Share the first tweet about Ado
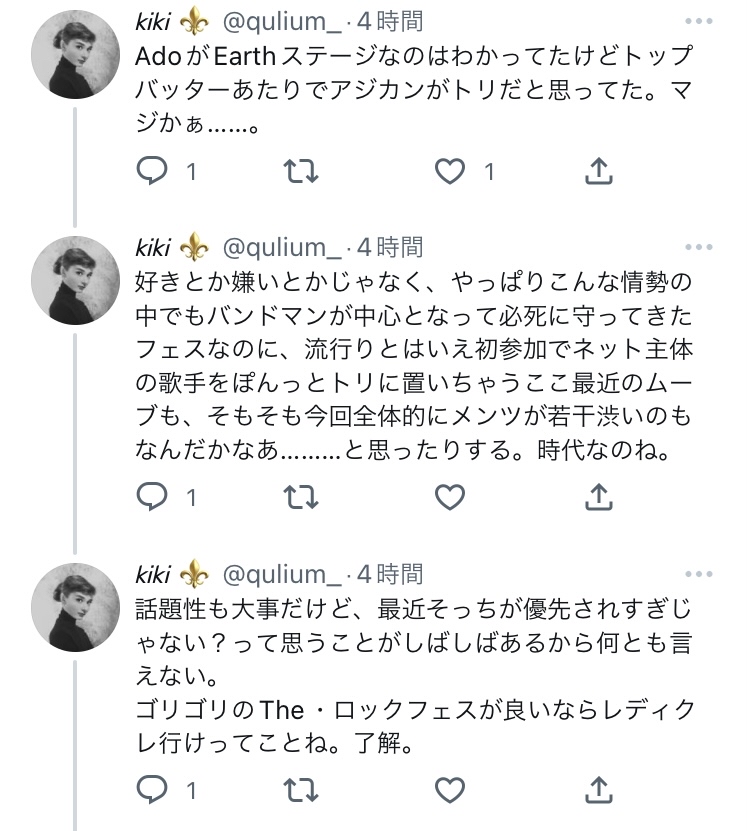The image size is (749, 831). pos(598,172)
